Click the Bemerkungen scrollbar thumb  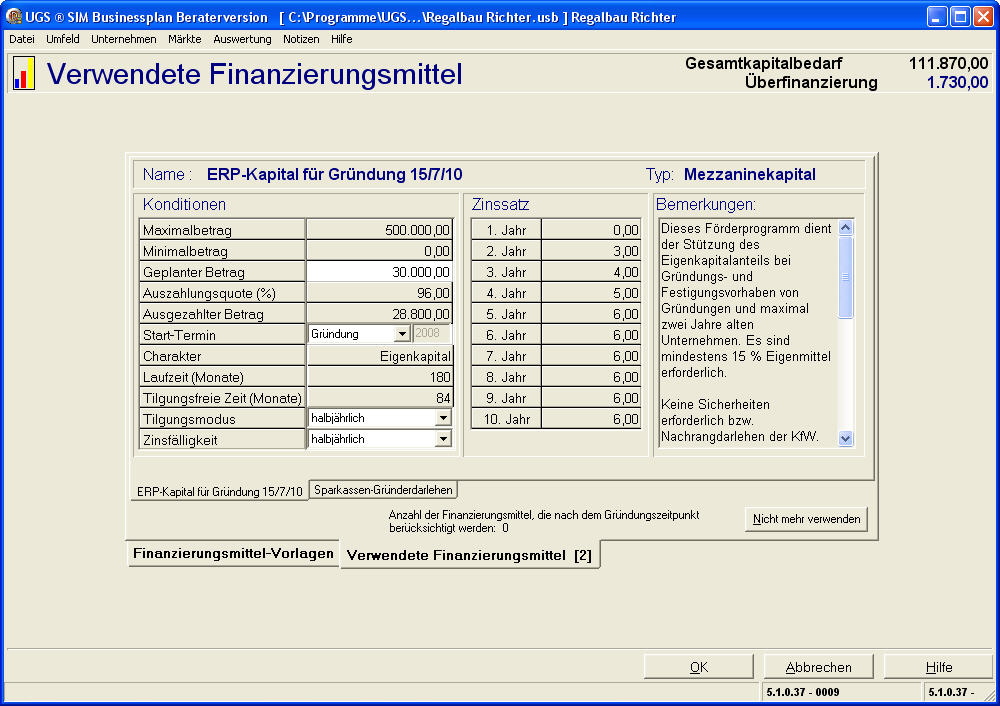[x=846, y=277]
